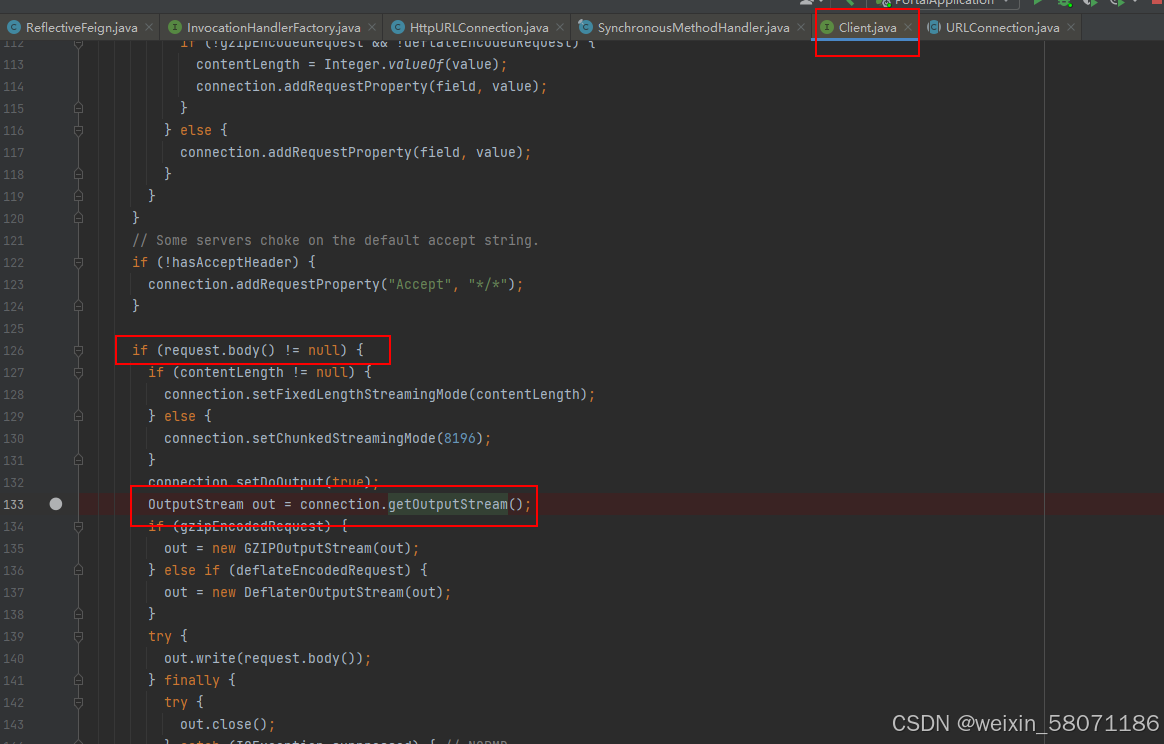Click the fold end marker on line 119

[78, 196]
